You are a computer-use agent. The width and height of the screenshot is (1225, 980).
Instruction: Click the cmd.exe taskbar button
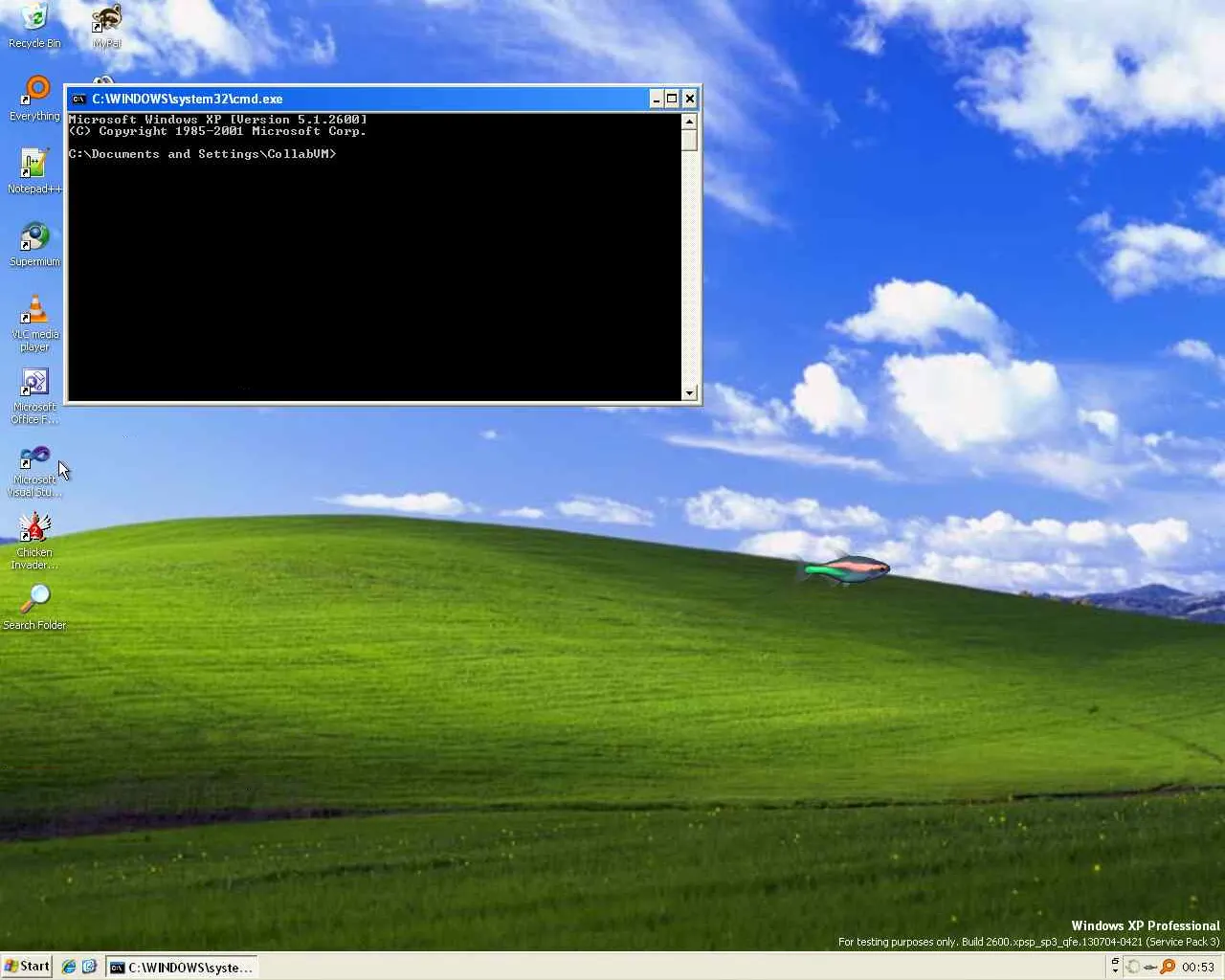(x=182, y=967)
